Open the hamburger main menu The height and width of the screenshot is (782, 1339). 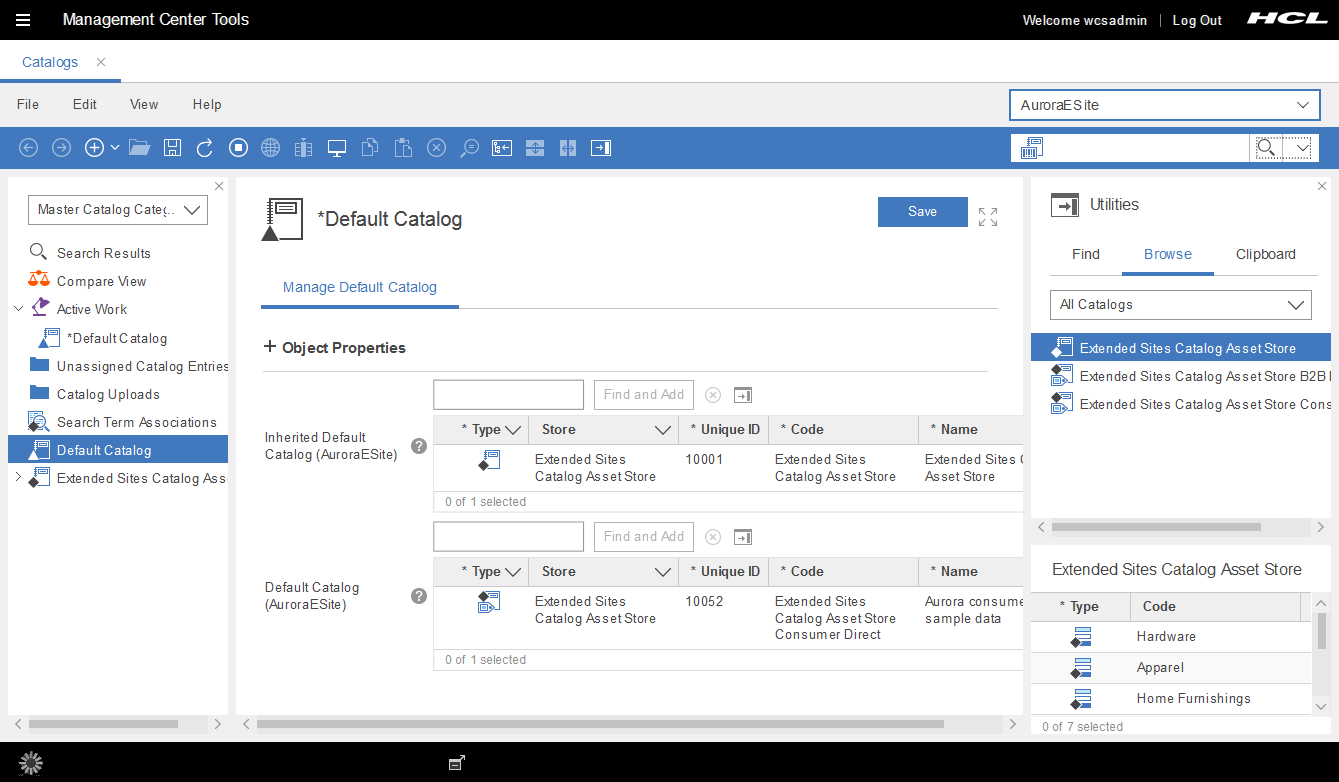[x=22, y=20]
